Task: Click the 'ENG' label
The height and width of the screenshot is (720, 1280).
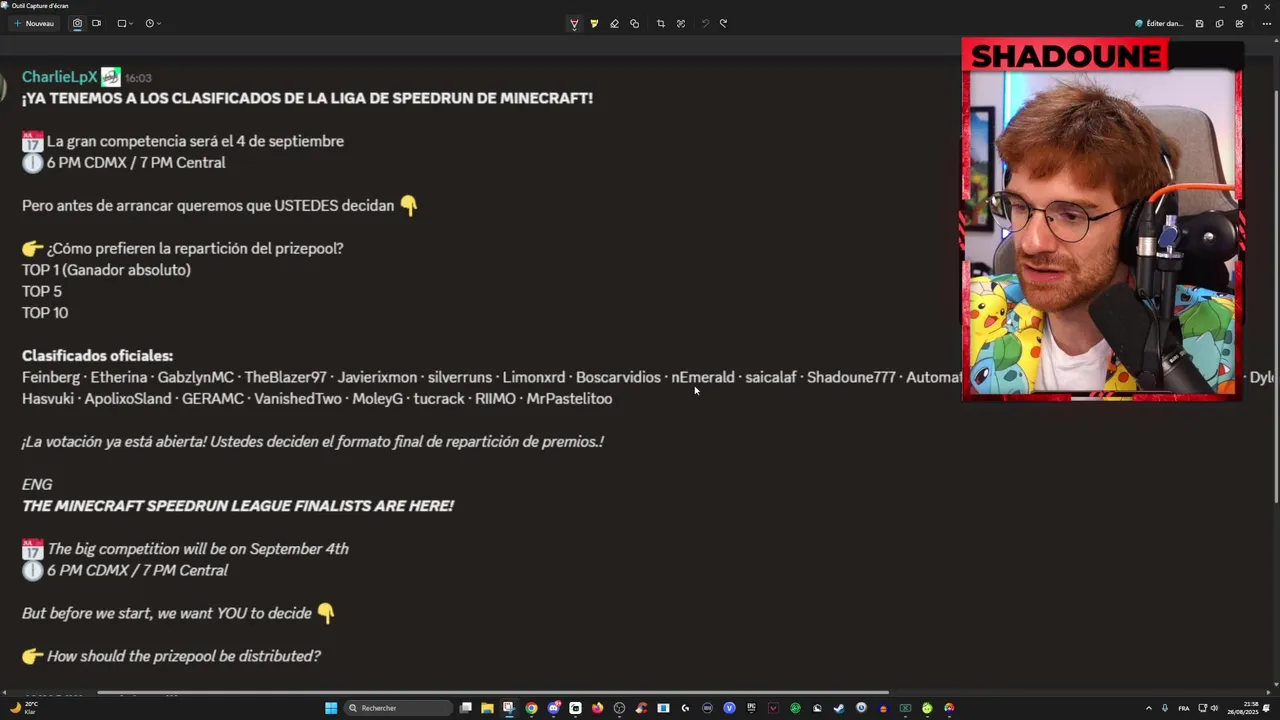Action: click(37, 484)
